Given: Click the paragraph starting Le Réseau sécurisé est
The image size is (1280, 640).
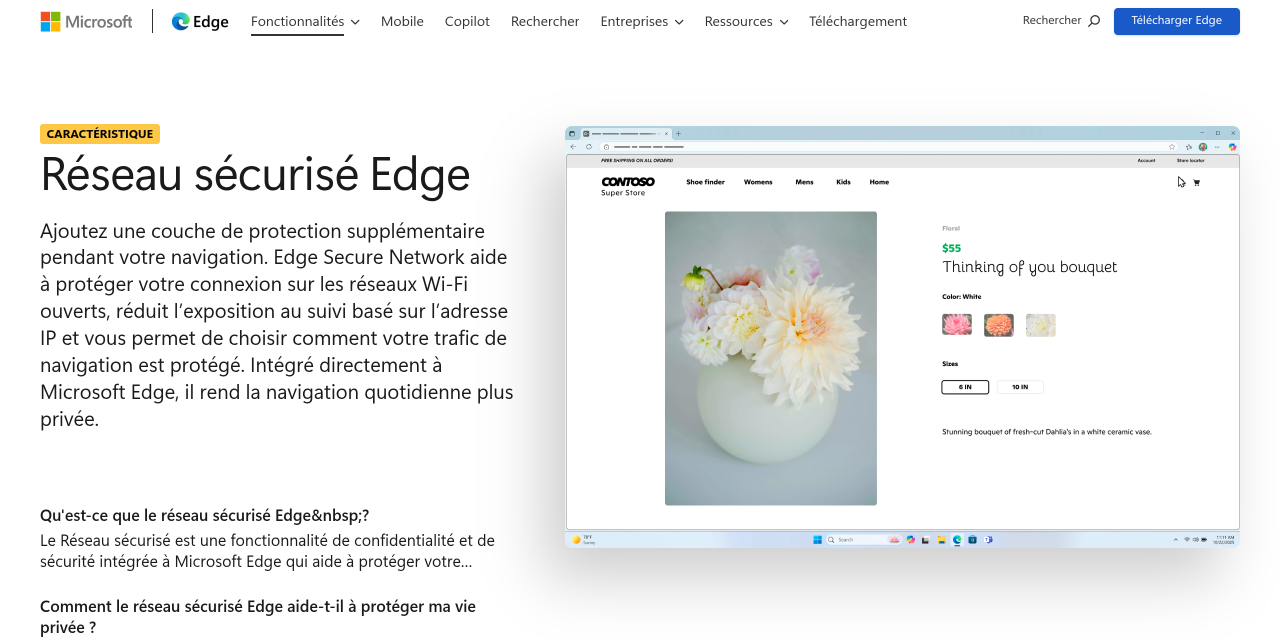Looking at the screenshot, I should [x=267, y=551].
